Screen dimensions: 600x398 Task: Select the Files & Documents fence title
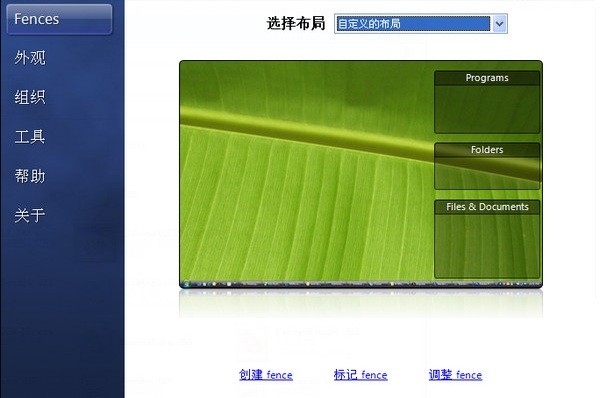(x=487, y=207)
